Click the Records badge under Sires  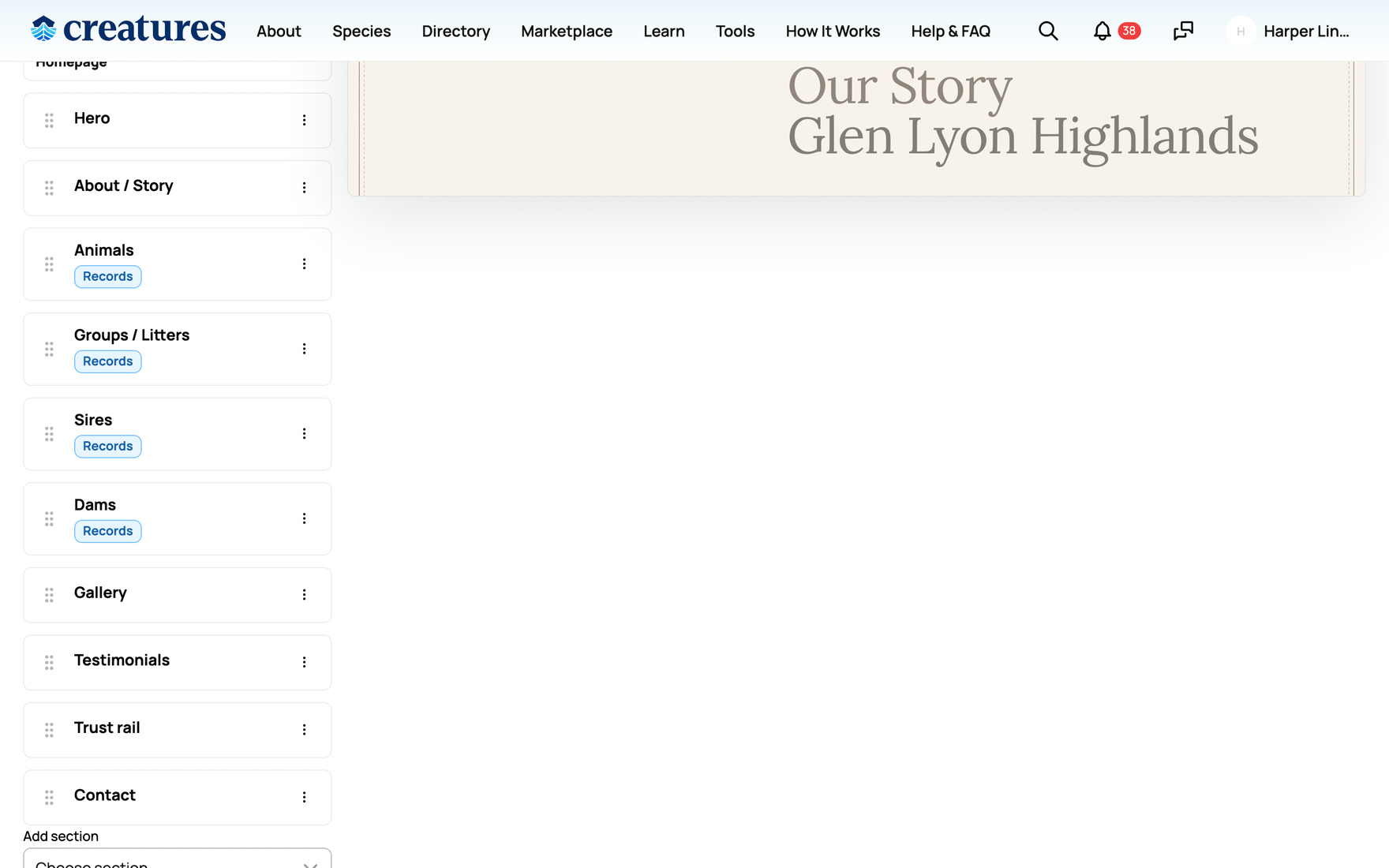108,447
